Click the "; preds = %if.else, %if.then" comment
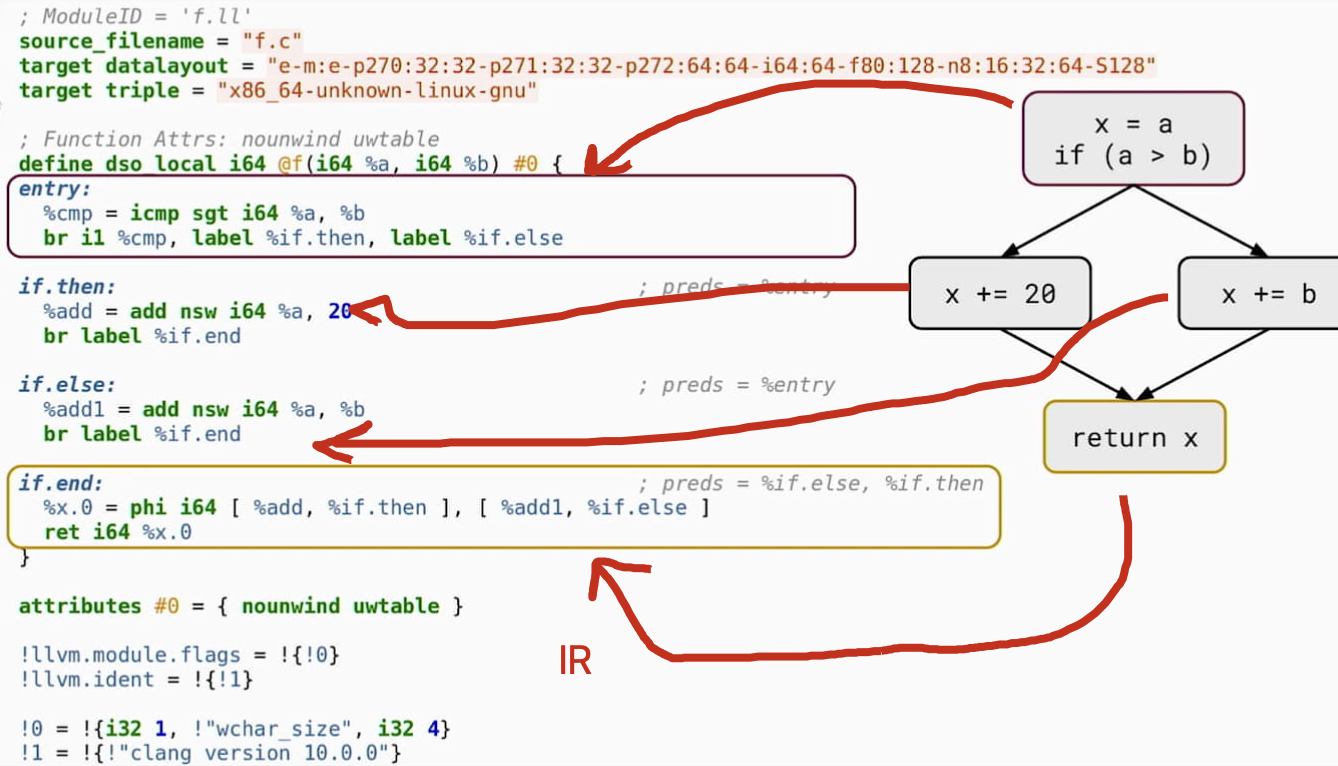The width and height of the screenshot is (1338, 766). (x=811, y=483)
